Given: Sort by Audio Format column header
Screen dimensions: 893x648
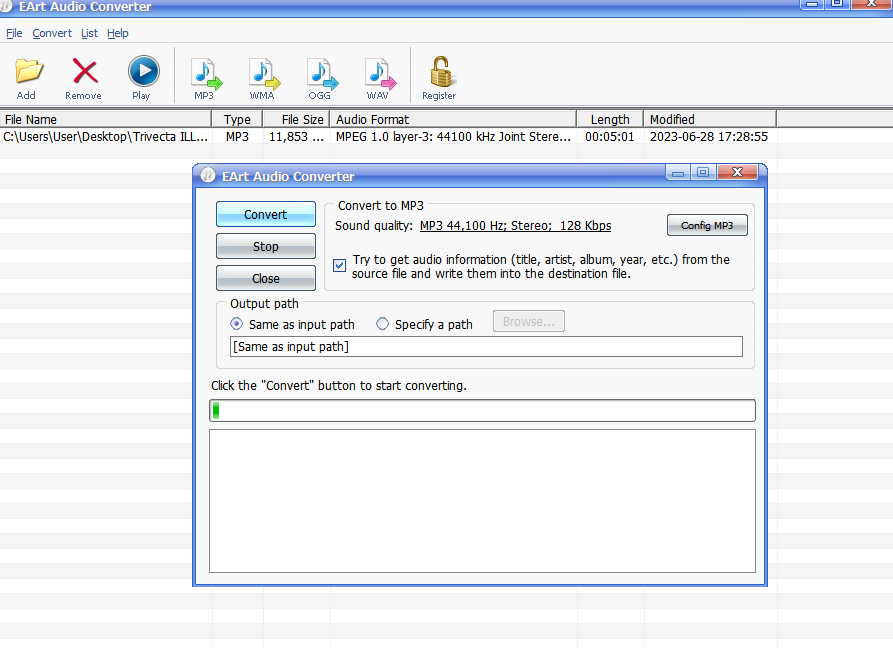Looking at the screenshot, I should pos(453,119).
